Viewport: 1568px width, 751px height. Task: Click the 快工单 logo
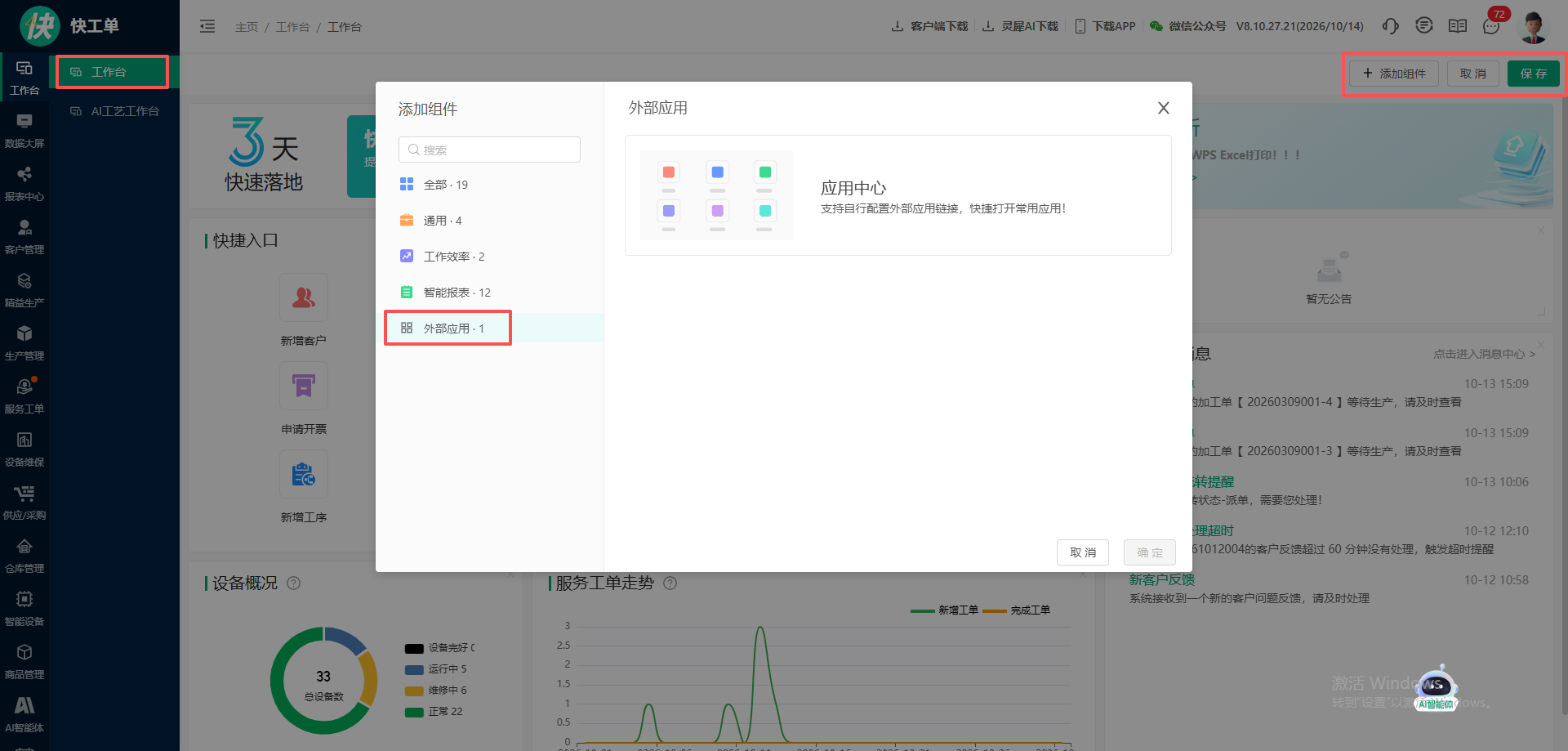tap(70, 26)
